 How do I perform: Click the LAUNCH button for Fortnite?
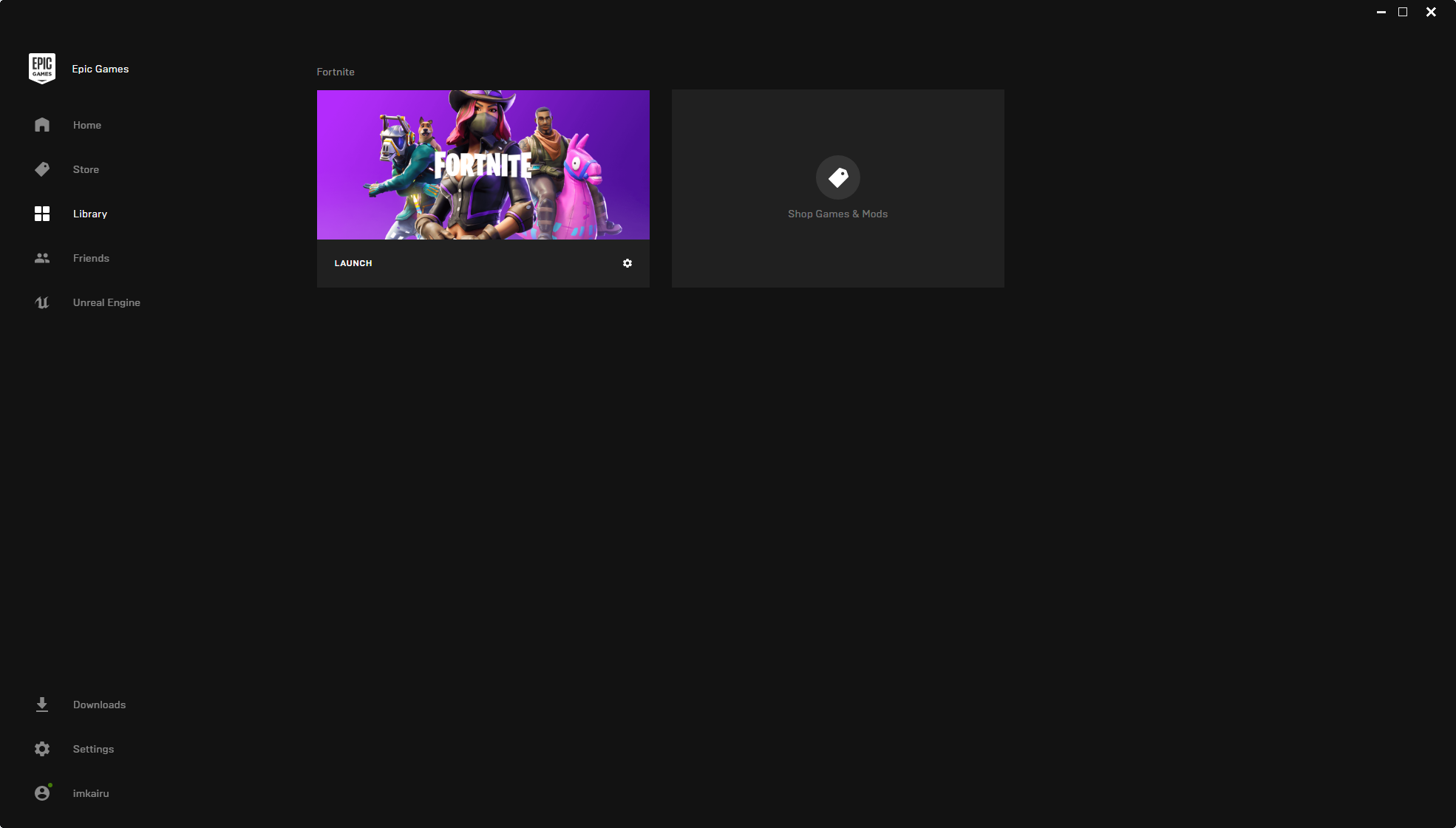(x=353, y=262)
